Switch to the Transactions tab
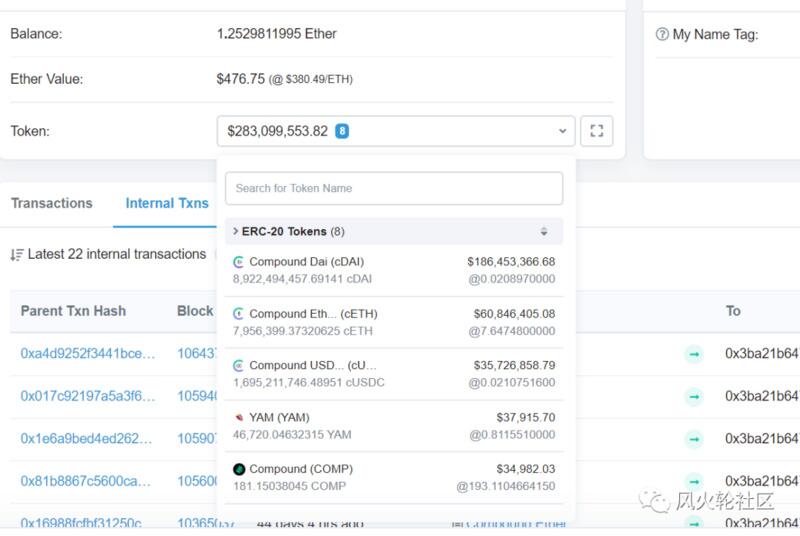 pos(52,203)
